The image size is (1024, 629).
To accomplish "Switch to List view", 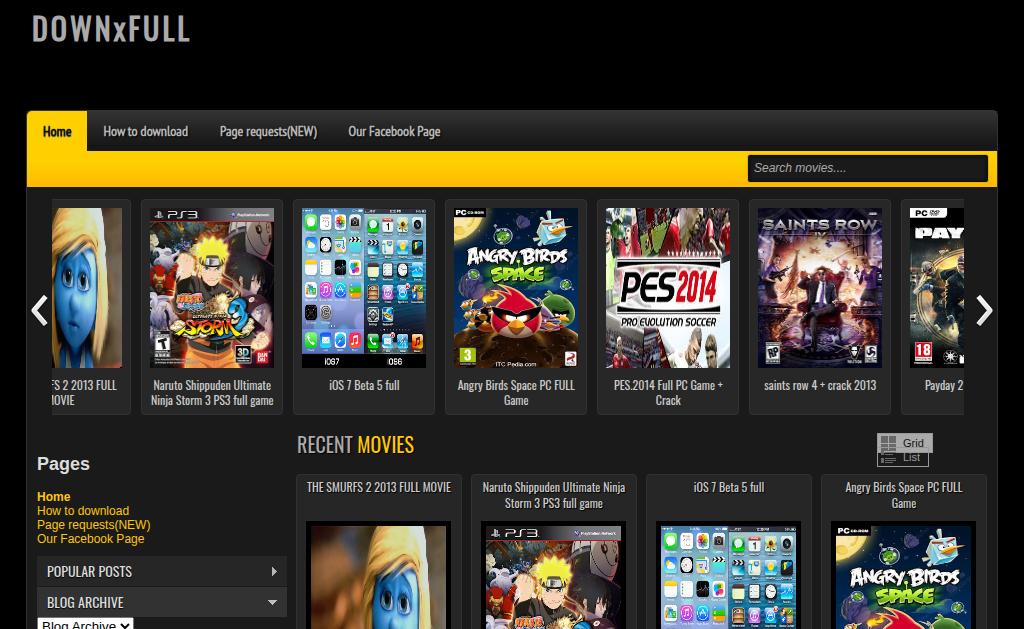I will pos(903,459).
